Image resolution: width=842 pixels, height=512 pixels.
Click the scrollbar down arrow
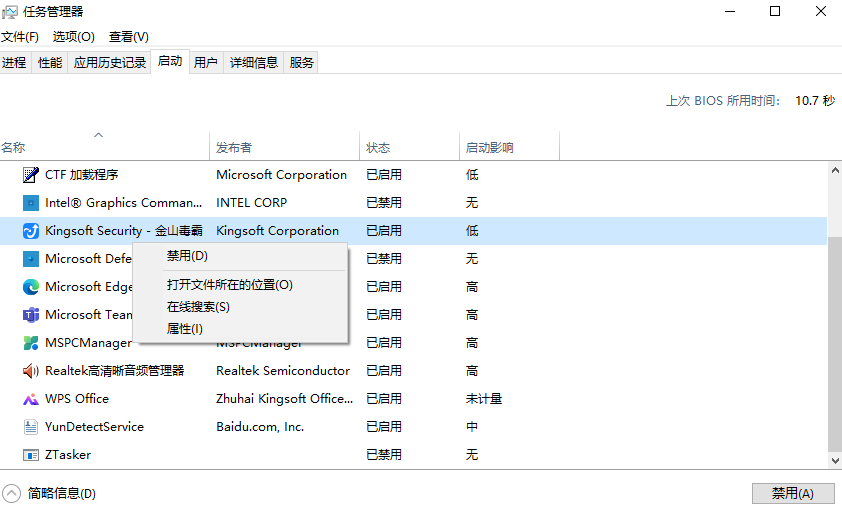(835, 460)
